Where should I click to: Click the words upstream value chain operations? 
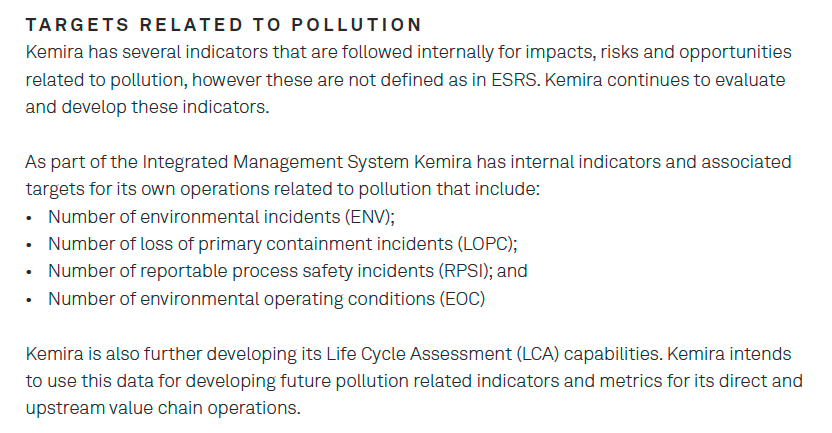click(x=163, y=408)
